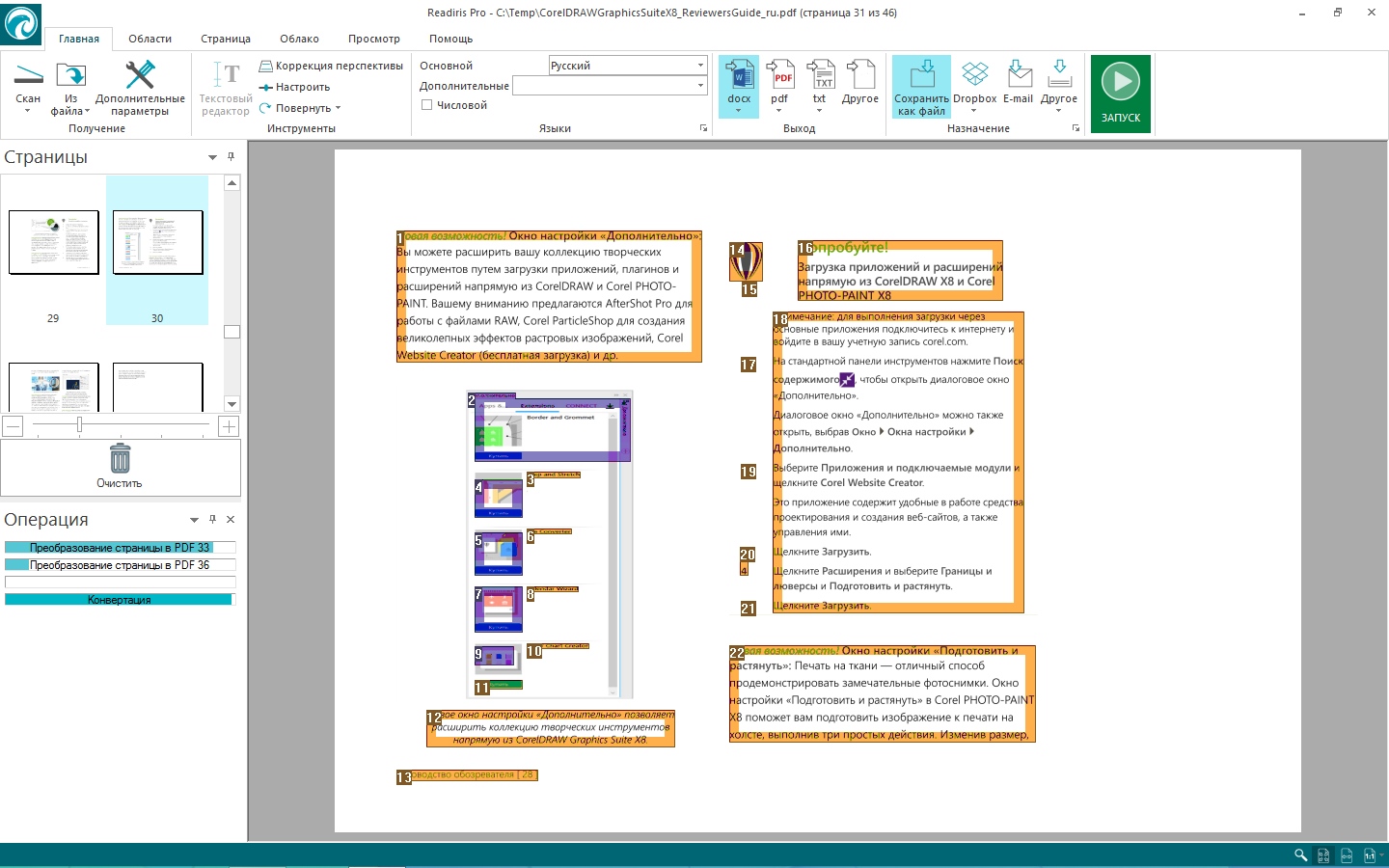The height and width of the screenshot is (868, 1389).
Task: Select zone 12 caption text block
Action: (x=551, y=728)
